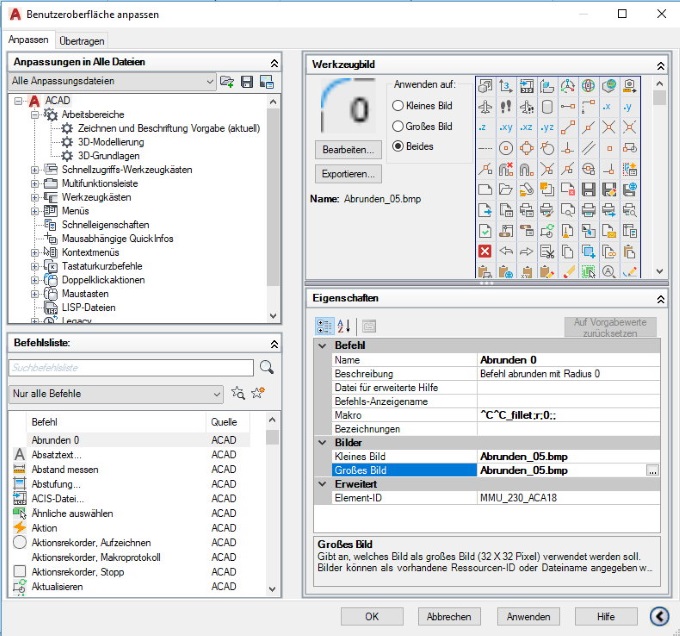The height and width of the screenshot is (636, 680).
Task: Click the save customization file icon
Action: click(247, 81)
